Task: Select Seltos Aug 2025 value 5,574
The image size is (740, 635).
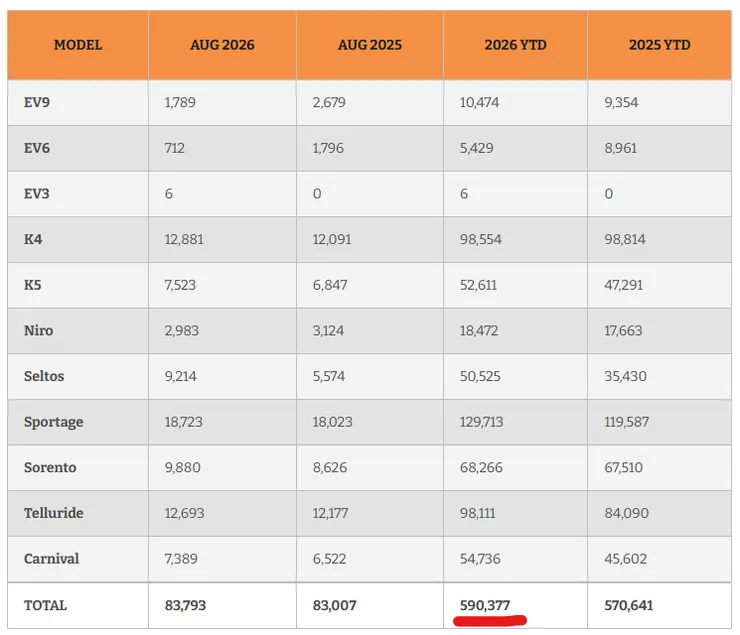Action: click(328, 376)
